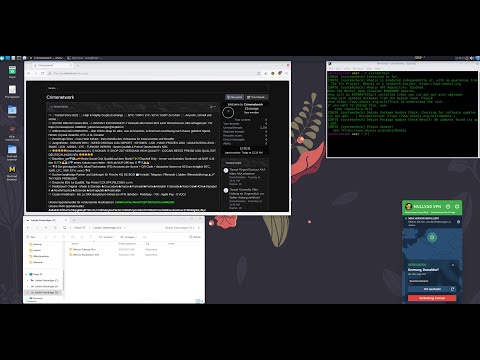Open the browser hamburger menu
This screenshot has width=480, height=360.
(287, 73)
